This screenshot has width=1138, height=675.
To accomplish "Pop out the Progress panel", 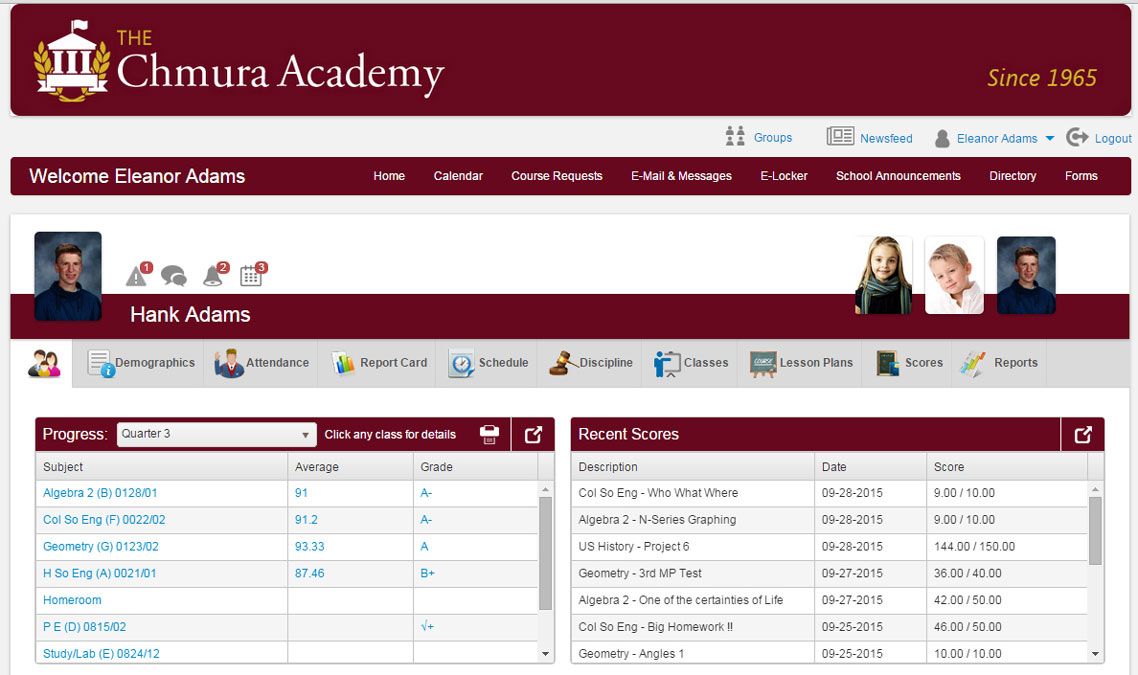I will click(532, 434).
